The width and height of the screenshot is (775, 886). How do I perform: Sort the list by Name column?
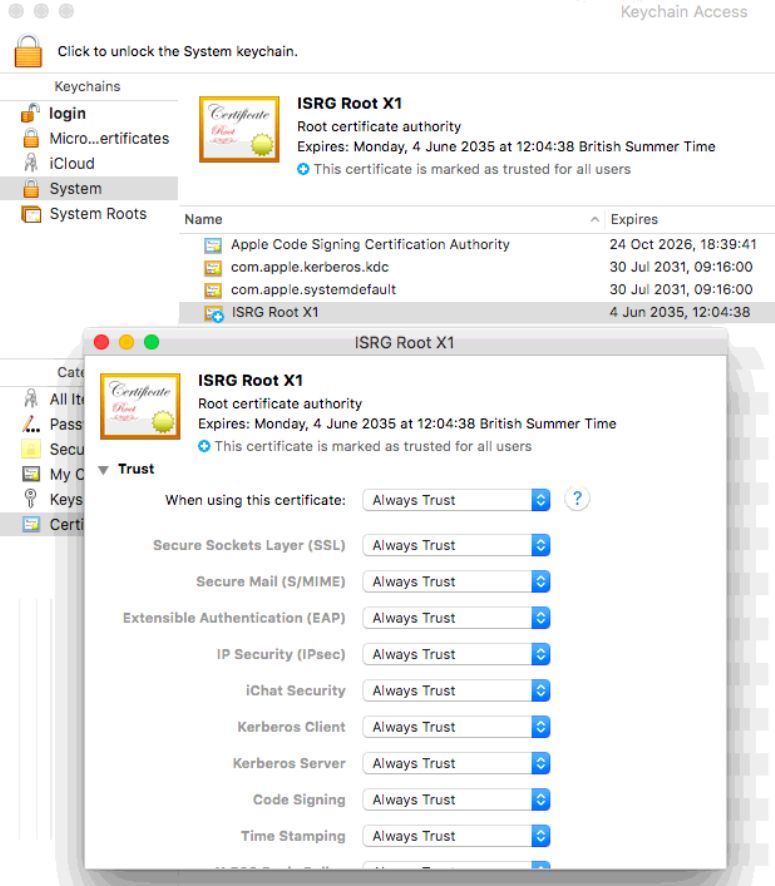coord(203,219)
